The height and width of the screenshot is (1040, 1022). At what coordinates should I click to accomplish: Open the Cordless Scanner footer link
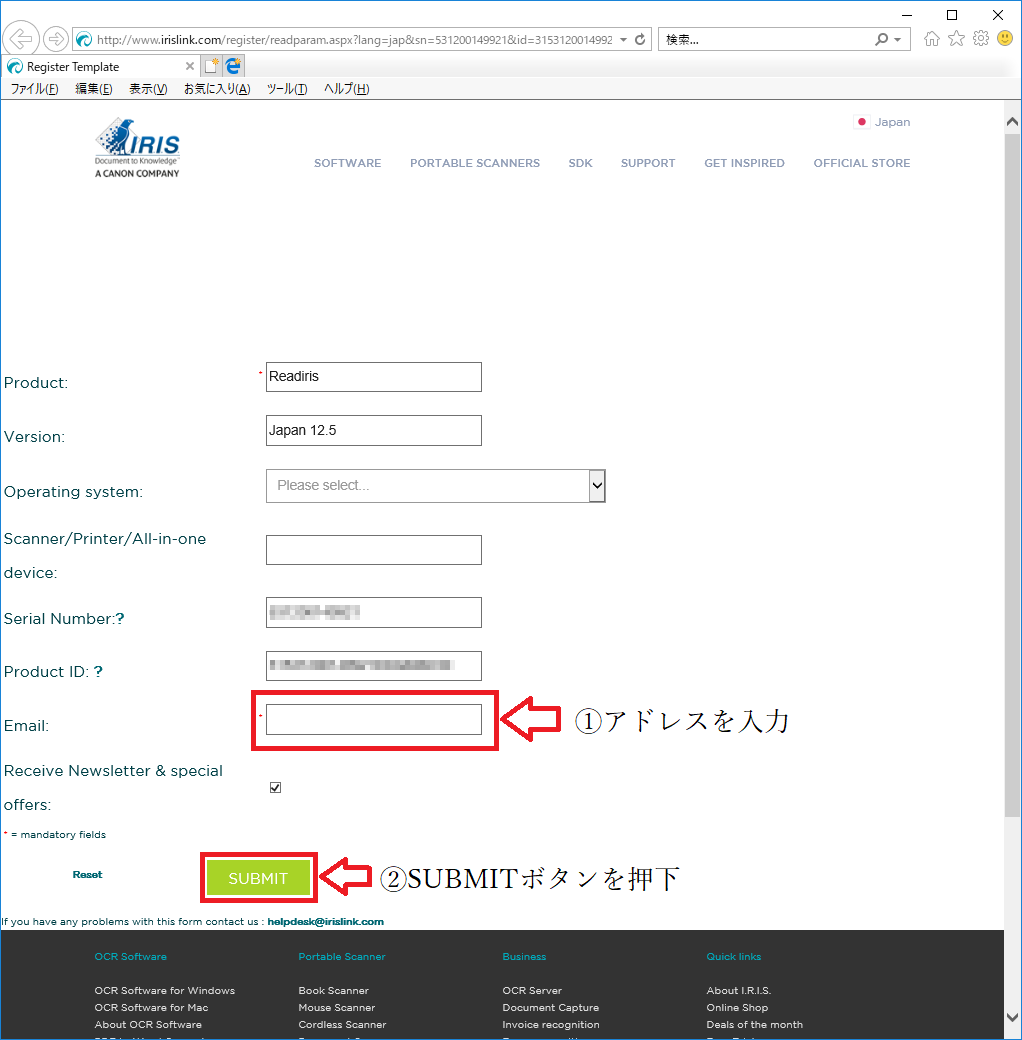342,1025
